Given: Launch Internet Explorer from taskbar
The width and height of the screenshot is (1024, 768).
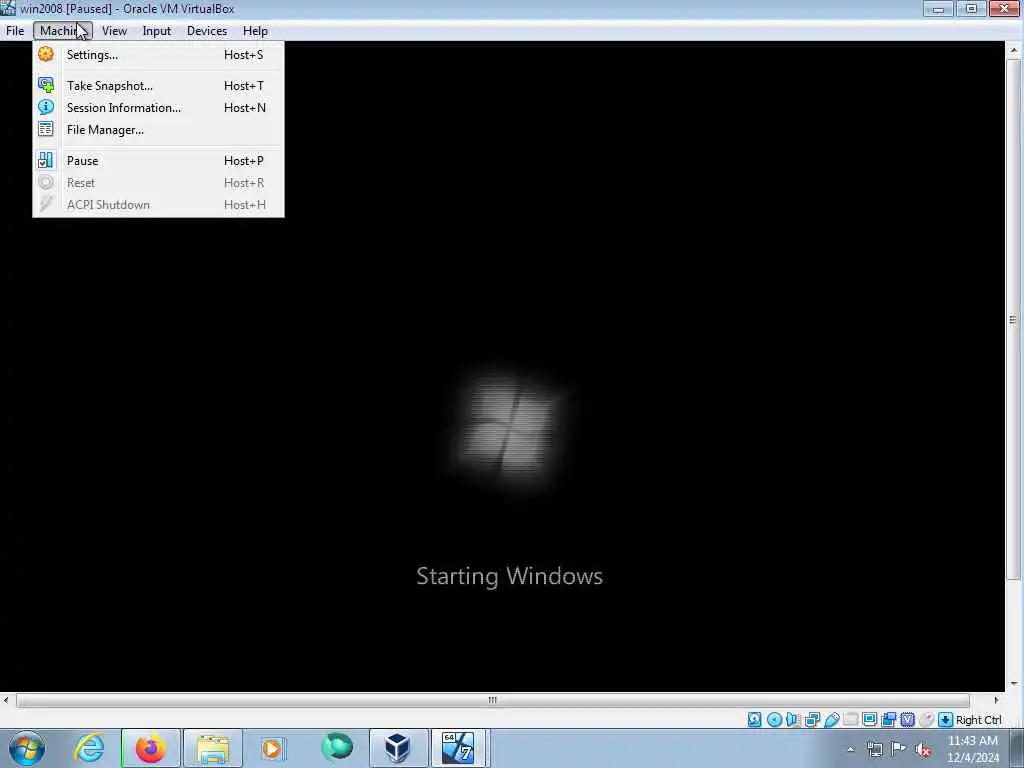Looking at the screenshot, I should point(89,748).
